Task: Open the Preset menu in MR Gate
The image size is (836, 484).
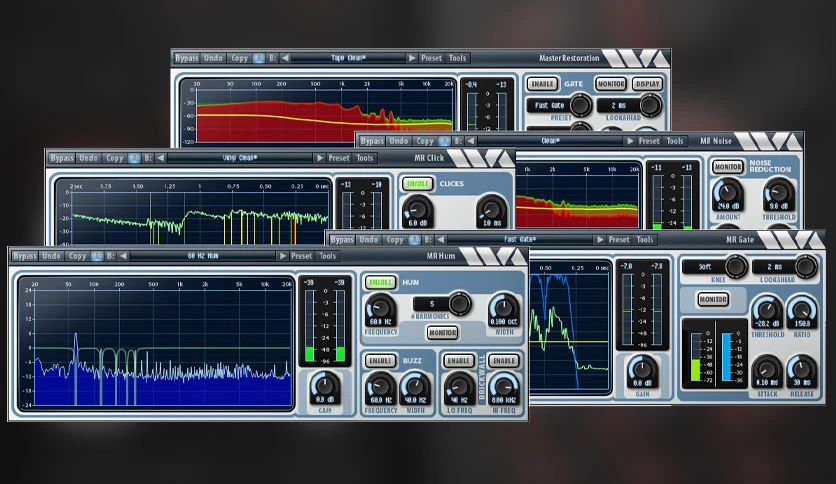Action: [619, 240]
